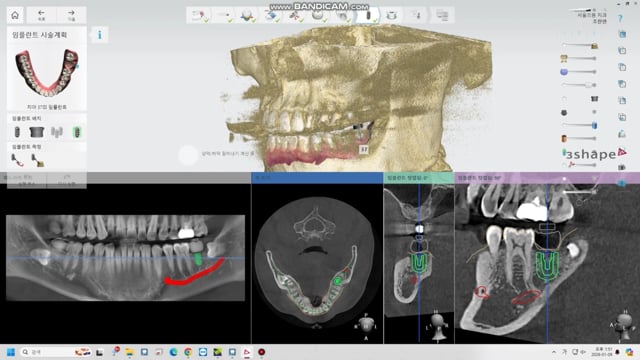Go to the home screen icon
640x360 pixels.
(x=15, y=15)
